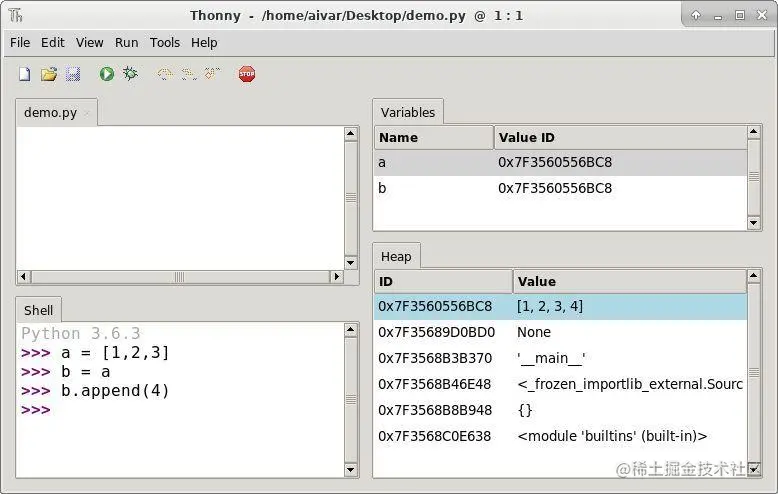
Task: Sort by Name column in Variables
Action: point(434,137)
